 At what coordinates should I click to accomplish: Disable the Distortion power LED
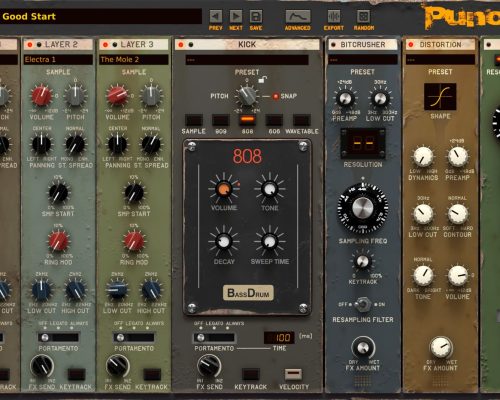tap(411, 45)
